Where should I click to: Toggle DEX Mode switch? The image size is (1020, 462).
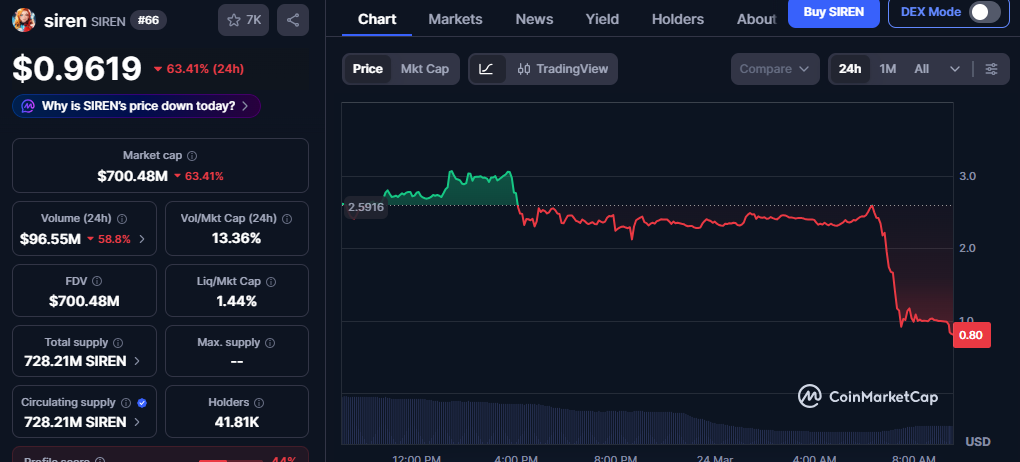pyautogui.click(x=985, y=12)
